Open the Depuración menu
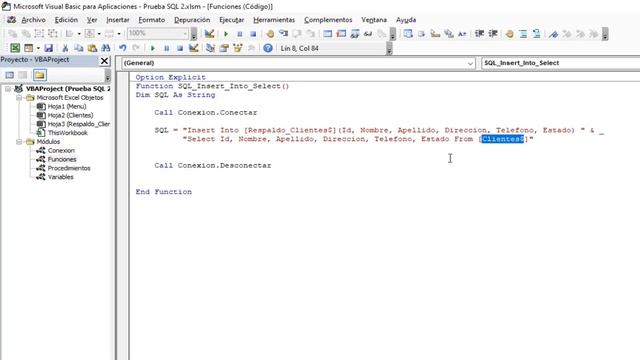The width and height of the screenshot is (640, 360). coord(192,20)
